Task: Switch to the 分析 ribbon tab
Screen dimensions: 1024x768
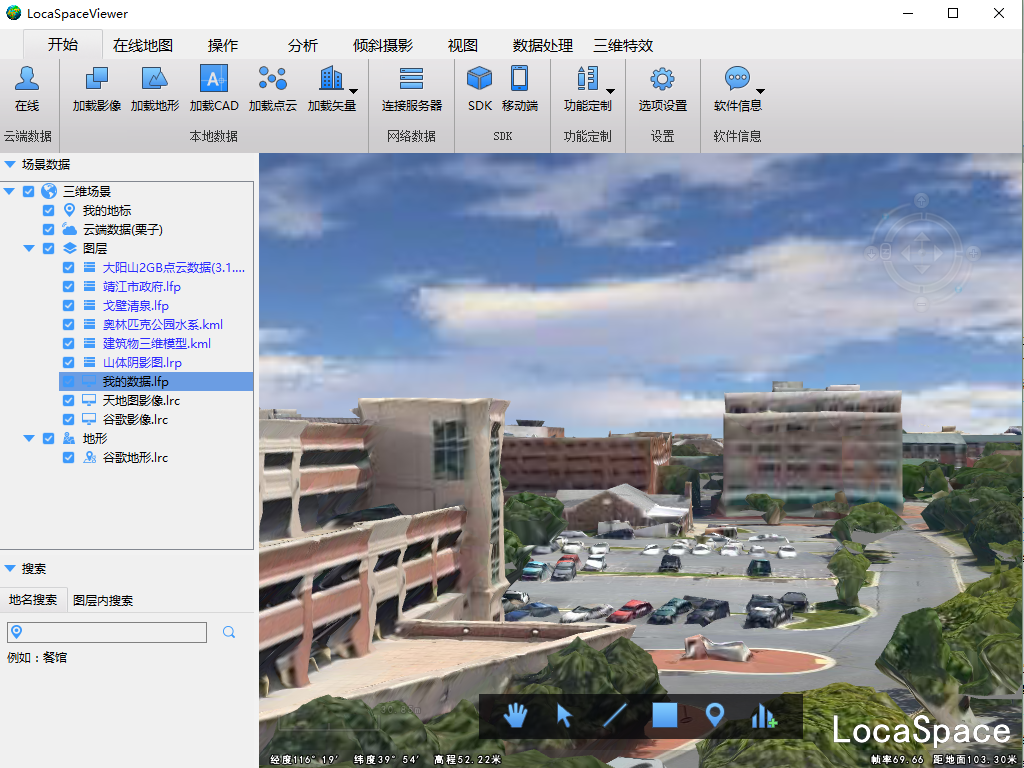Action: pos(302,45)
